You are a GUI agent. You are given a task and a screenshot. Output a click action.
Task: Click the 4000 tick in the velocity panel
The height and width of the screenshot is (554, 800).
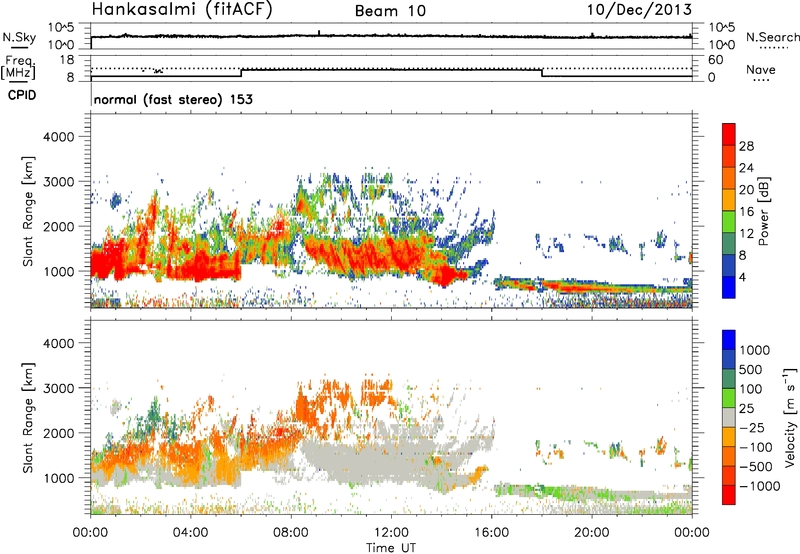58,343
